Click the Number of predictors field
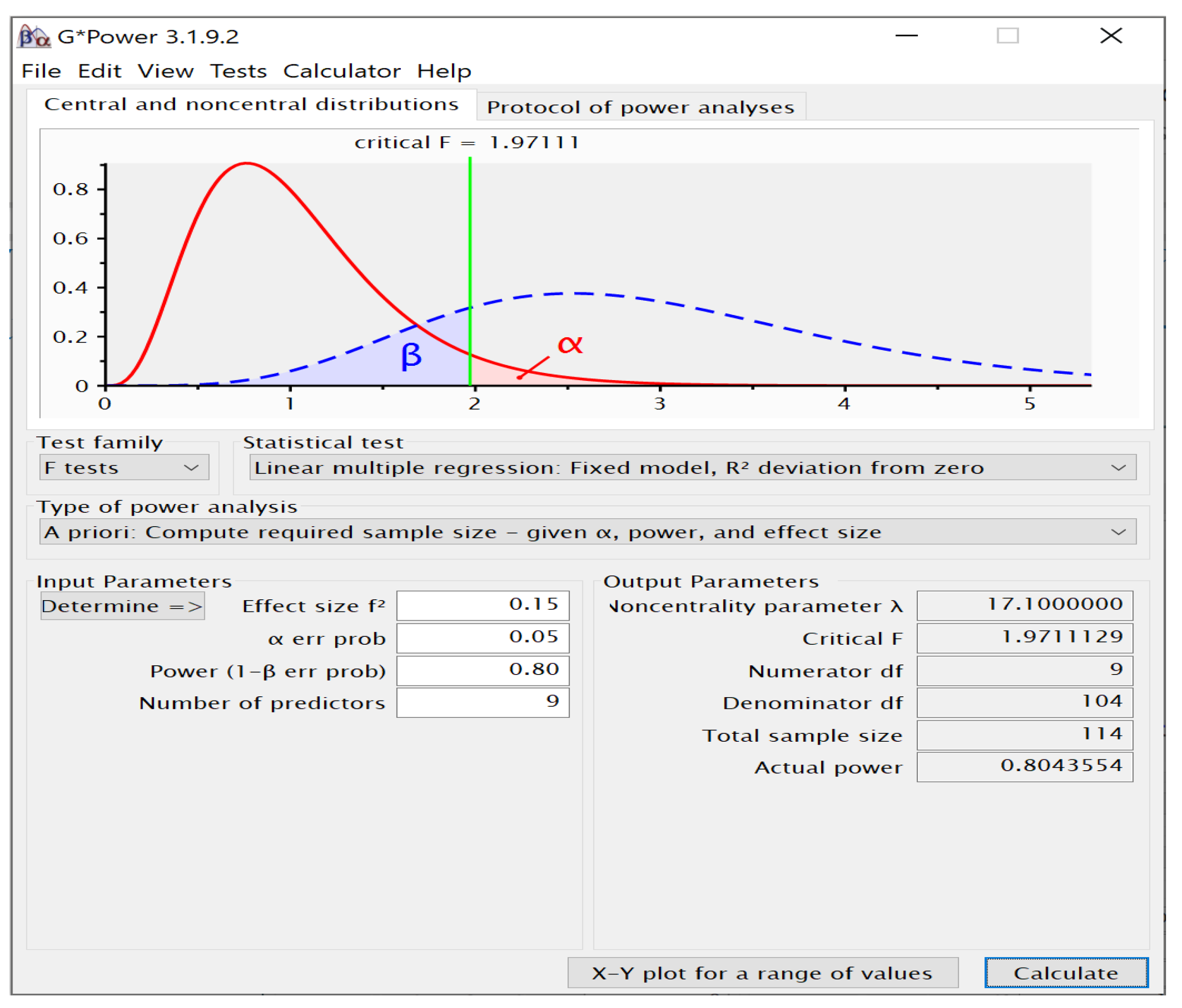Screen dimensions: 1182x1008 pos(483,702)
